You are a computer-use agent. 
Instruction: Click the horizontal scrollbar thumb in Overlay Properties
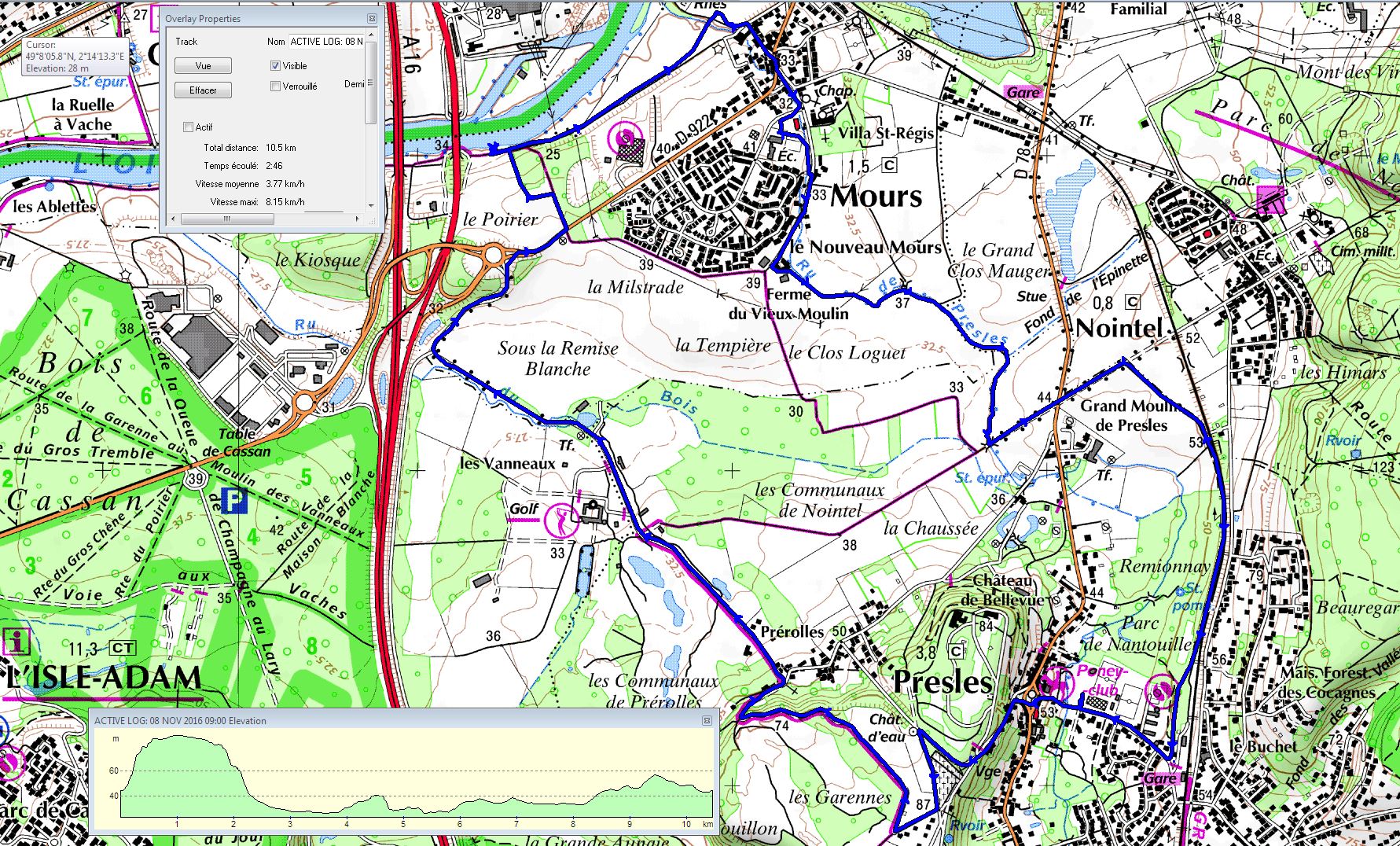point(227,219)
